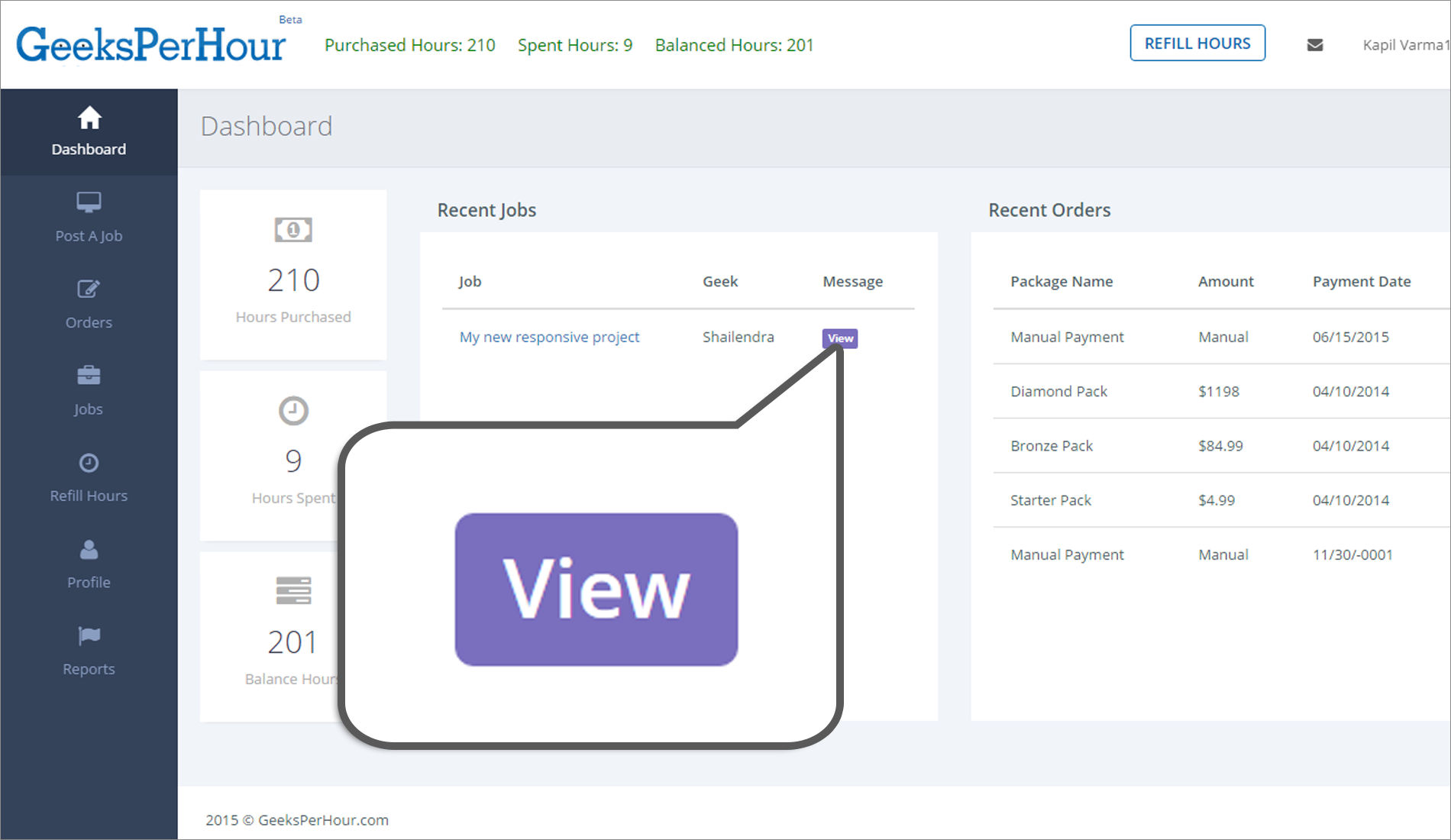Click the Package Name column header
The image size is (1451, 840).
(x=1062, y=282)
